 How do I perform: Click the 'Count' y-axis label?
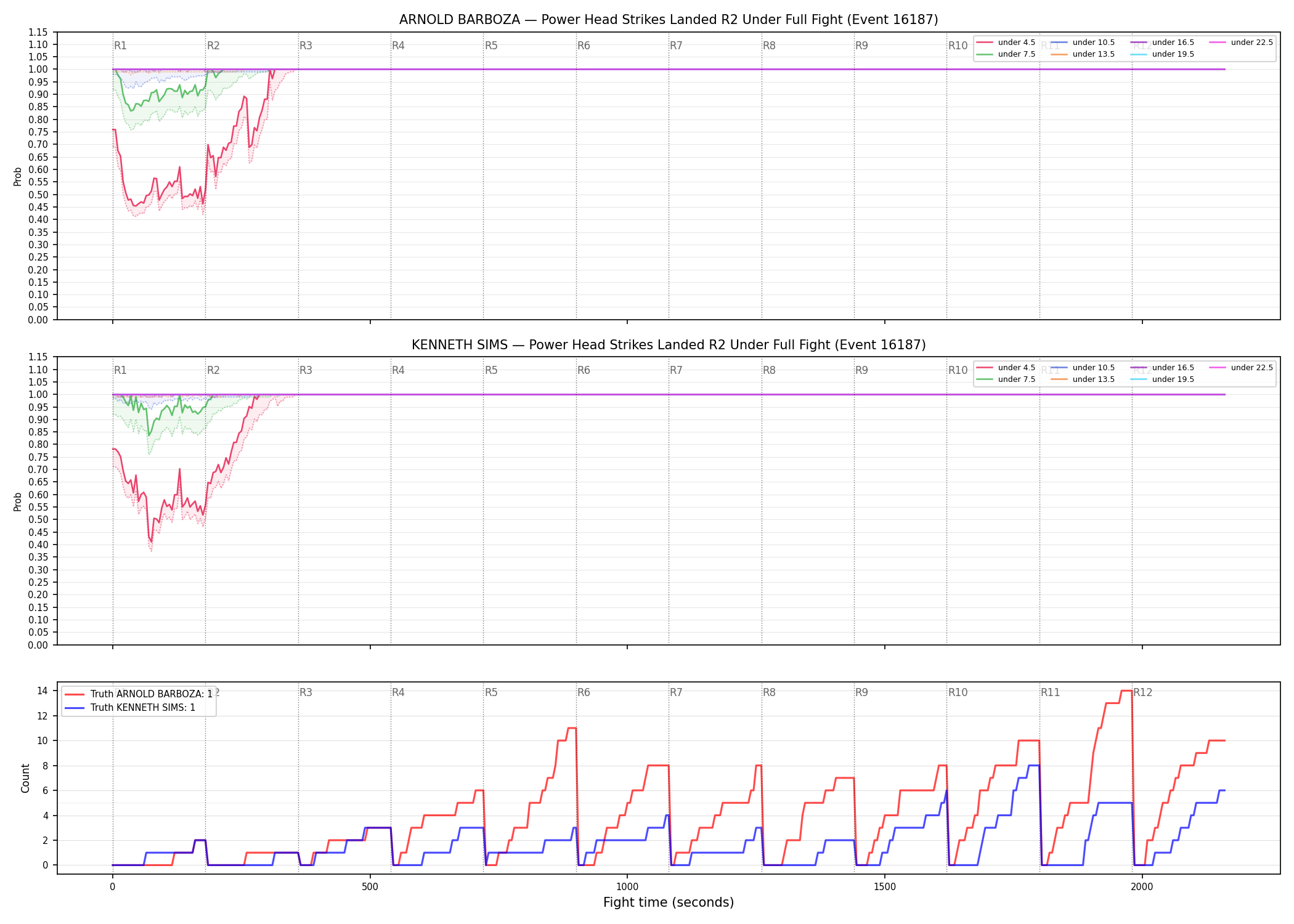(25, 778)
